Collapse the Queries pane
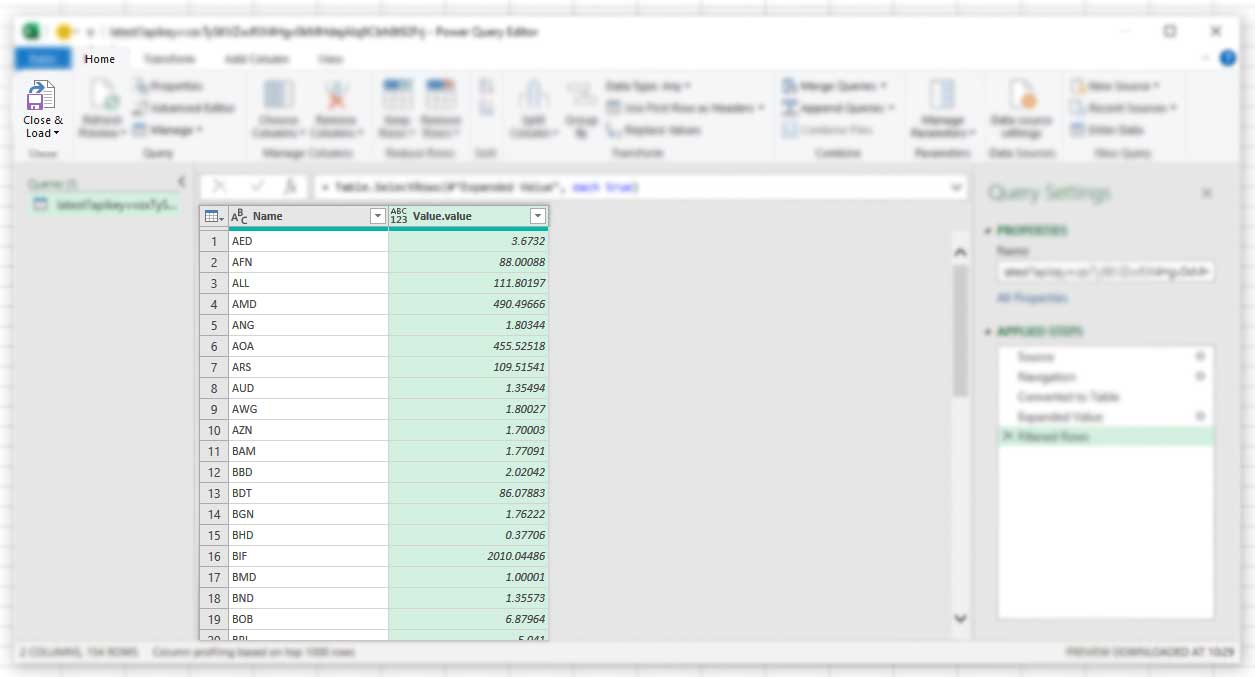Image resolution: width=1255 pixels, height=677 pixels. tap(182, 183)
